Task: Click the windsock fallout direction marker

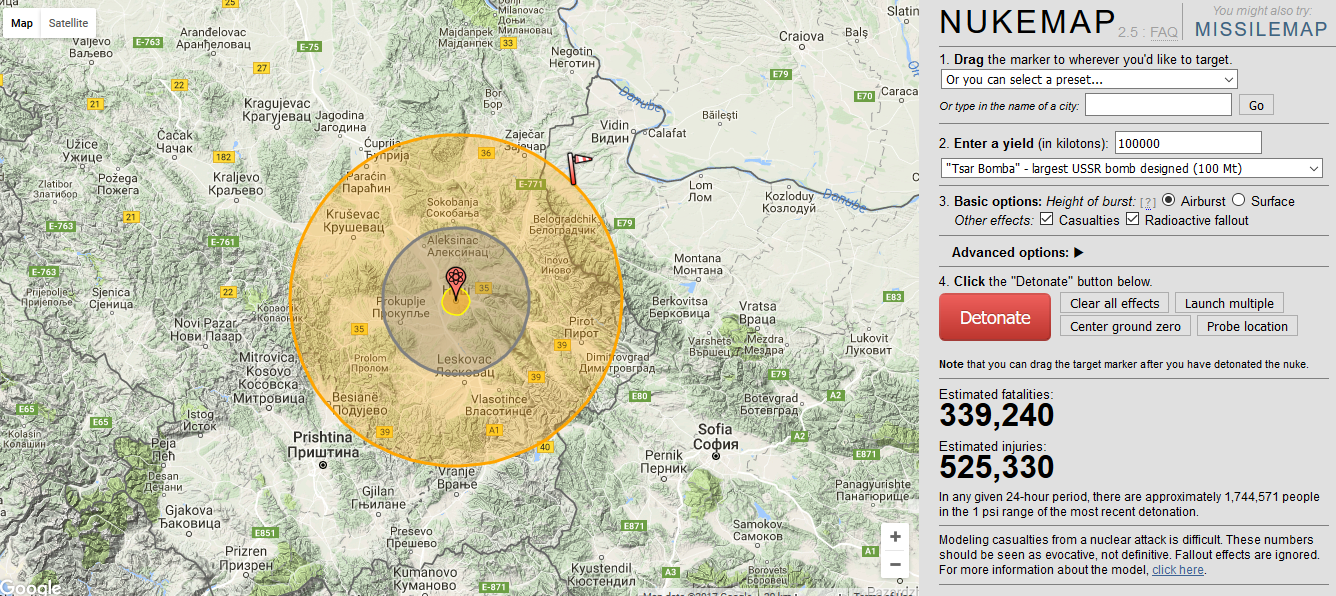Action: point(578,166)
